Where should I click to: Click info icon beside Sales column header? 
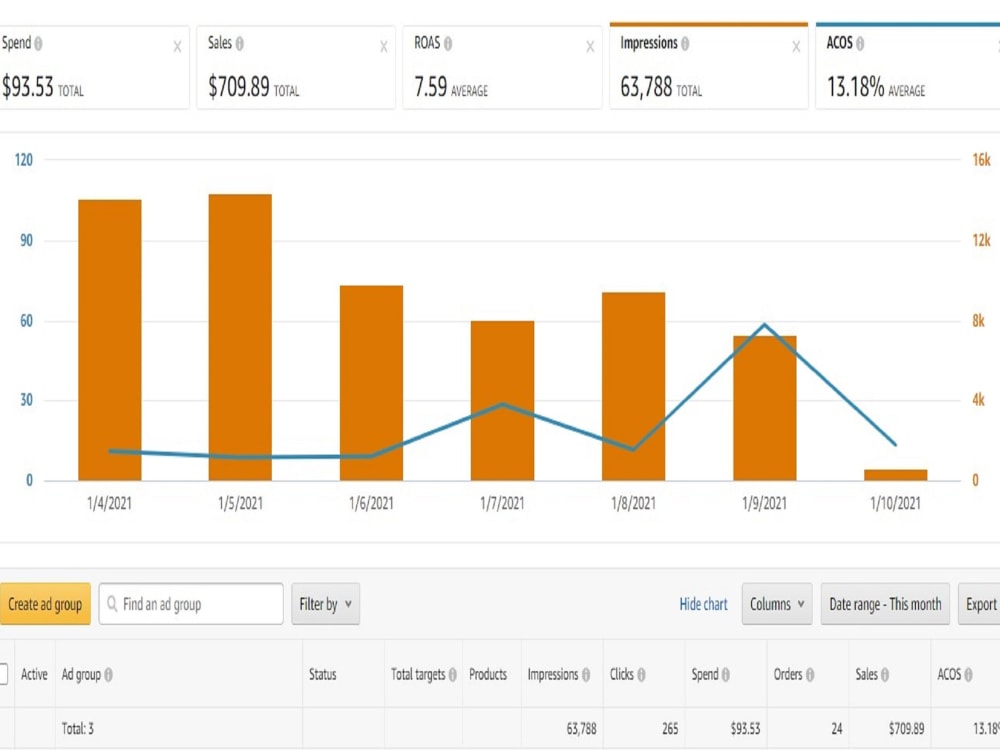tap(885, 674)
